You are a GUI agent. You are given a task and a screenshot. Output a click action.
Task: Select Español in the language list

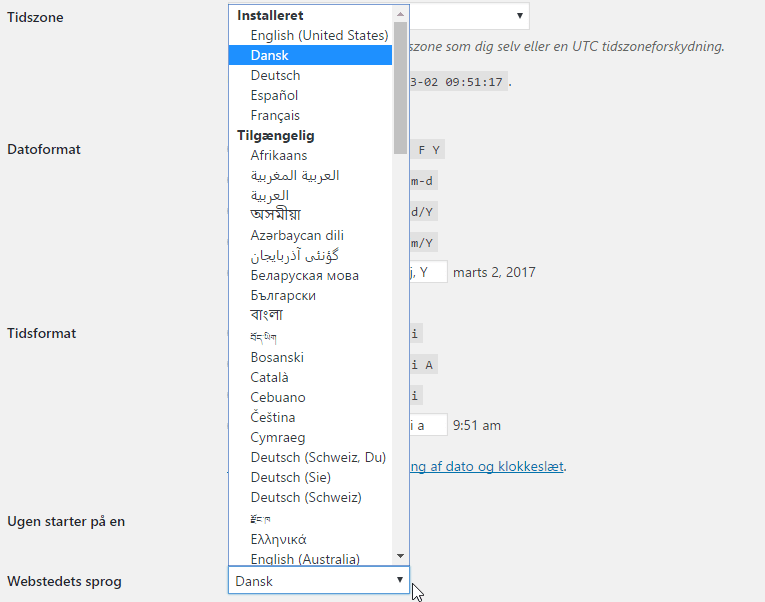pyautogui.click(x=274, y=95)
